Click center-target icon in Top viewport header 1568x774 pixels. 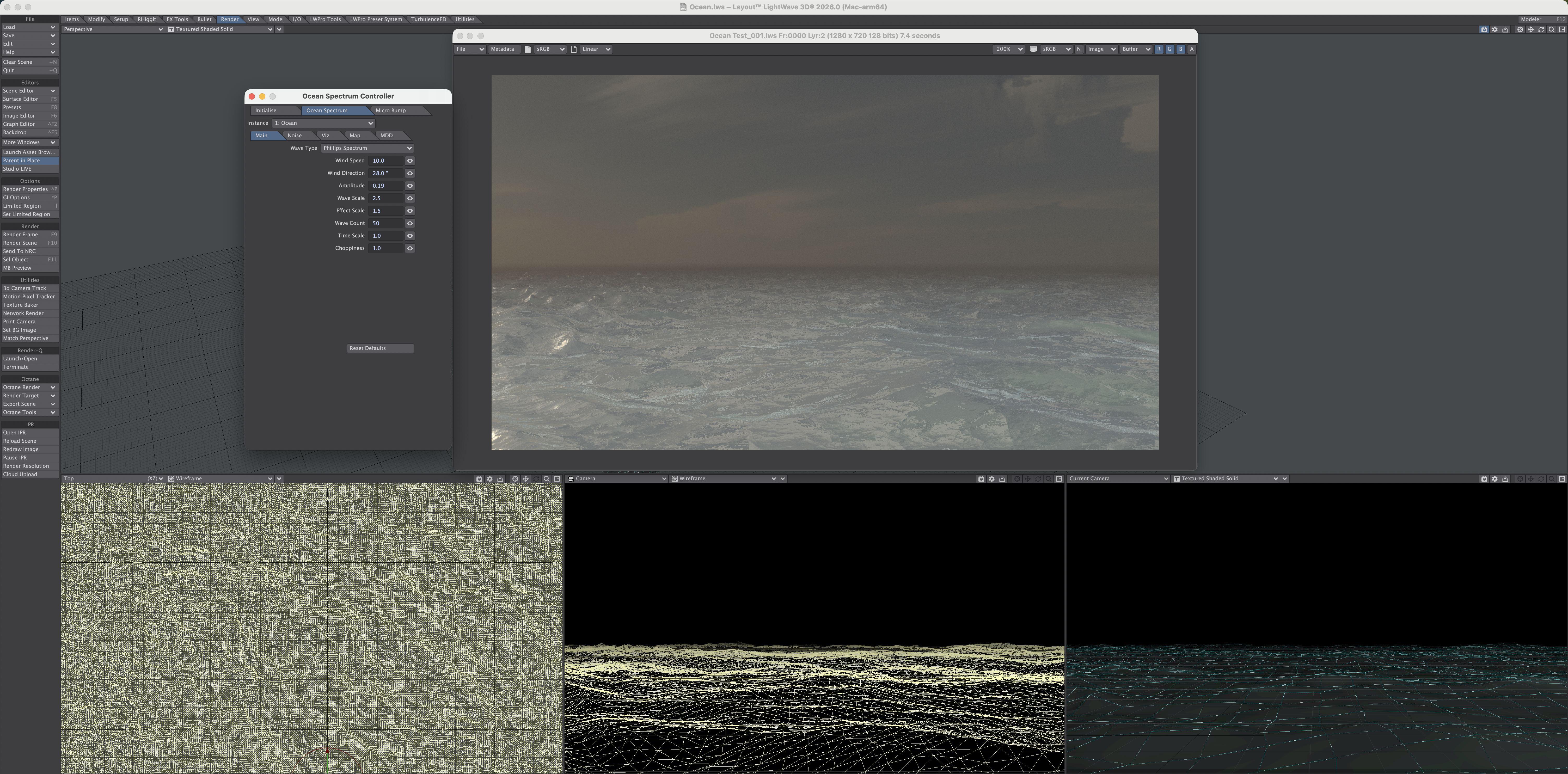tap(515, 479)
